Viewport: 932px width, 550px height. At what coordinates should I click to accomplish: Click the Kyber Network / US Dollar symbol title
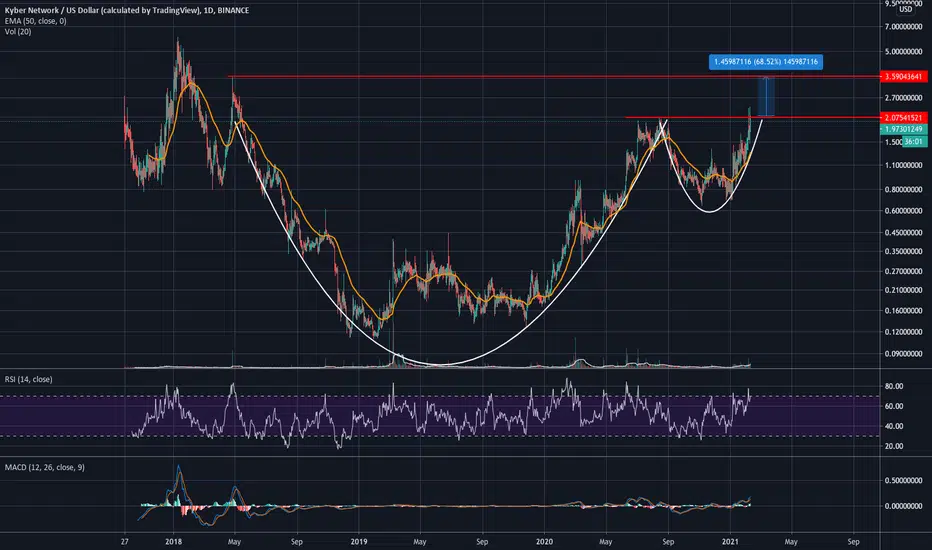(127, 10)
